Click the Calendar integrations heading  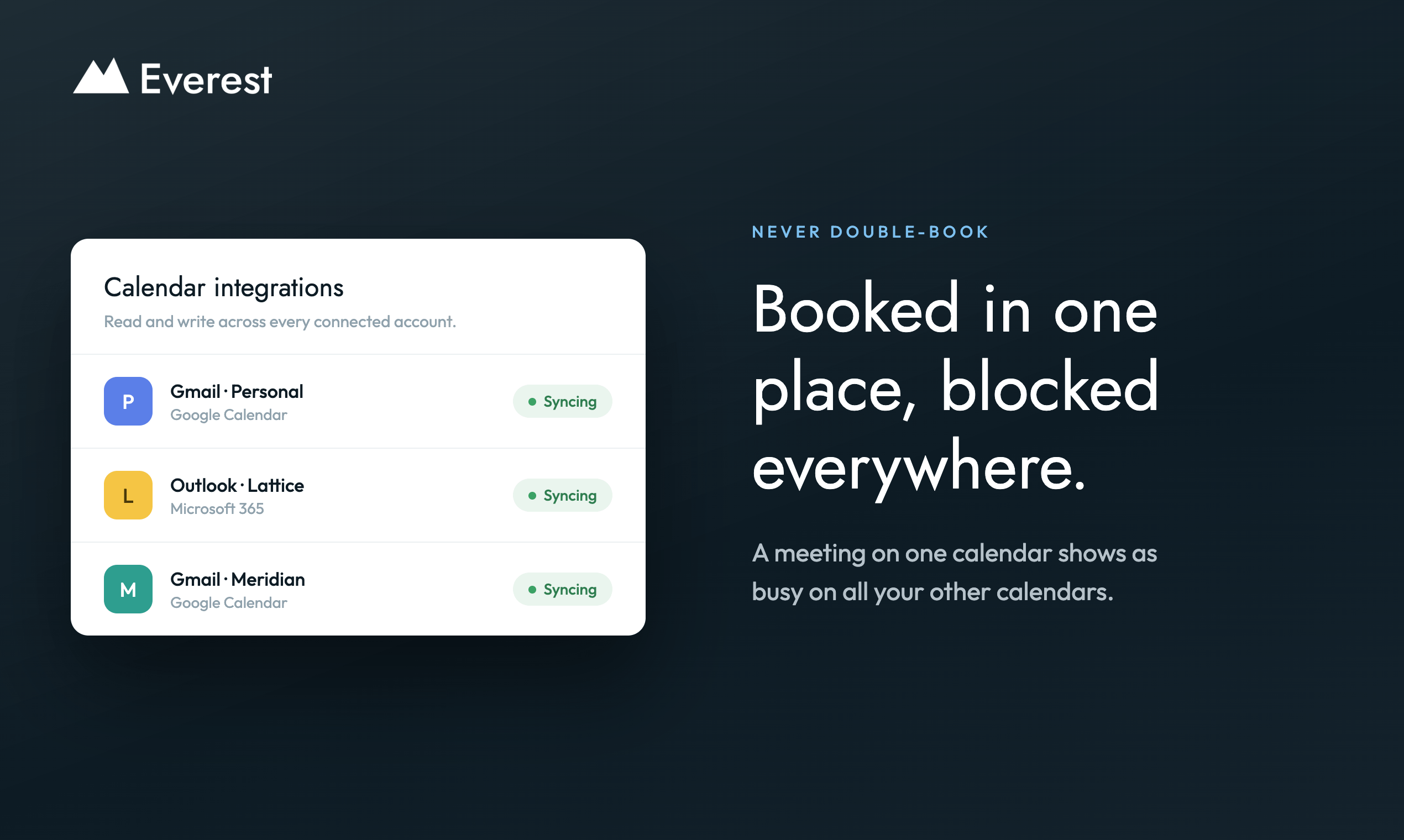(x=224, y=287)
